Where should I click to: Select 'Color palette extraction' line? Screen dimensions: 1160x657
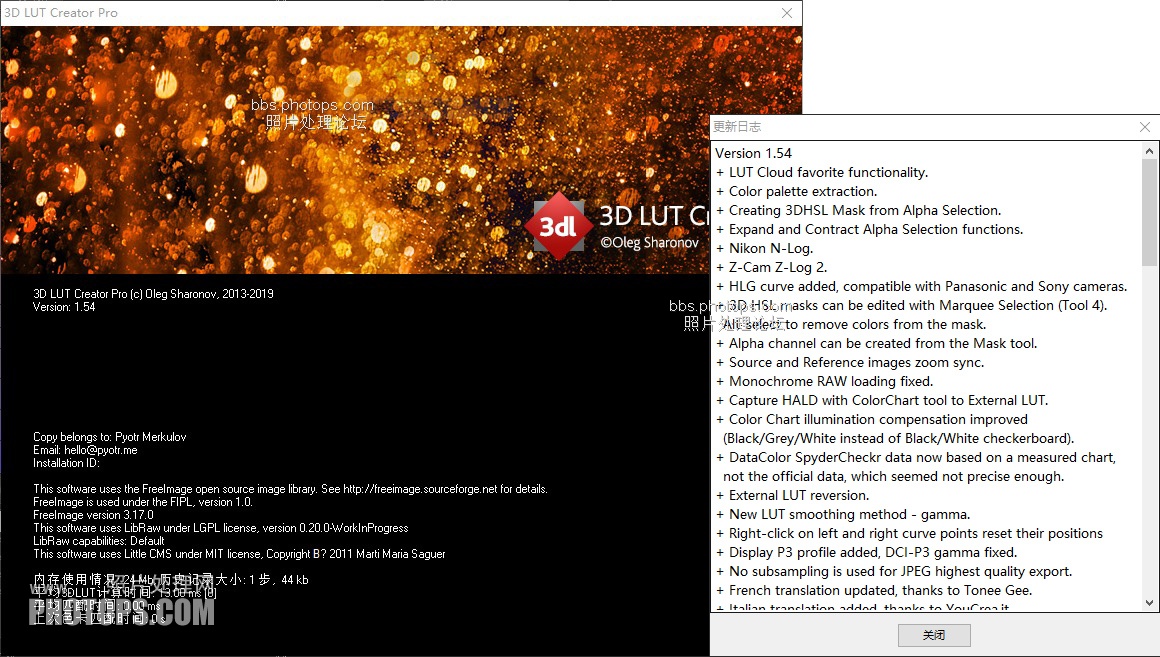796,192
